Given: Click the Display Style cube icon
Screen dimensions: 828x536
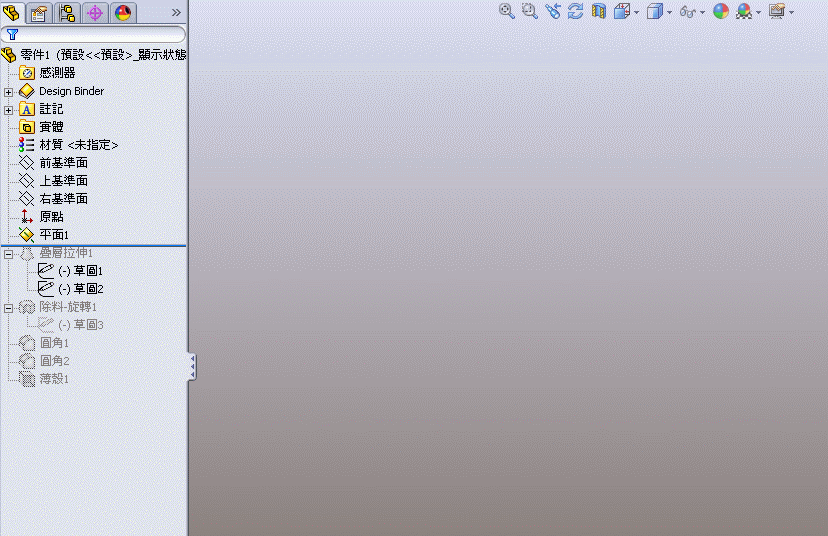Looking at the screenshot, I should (655, 11).
